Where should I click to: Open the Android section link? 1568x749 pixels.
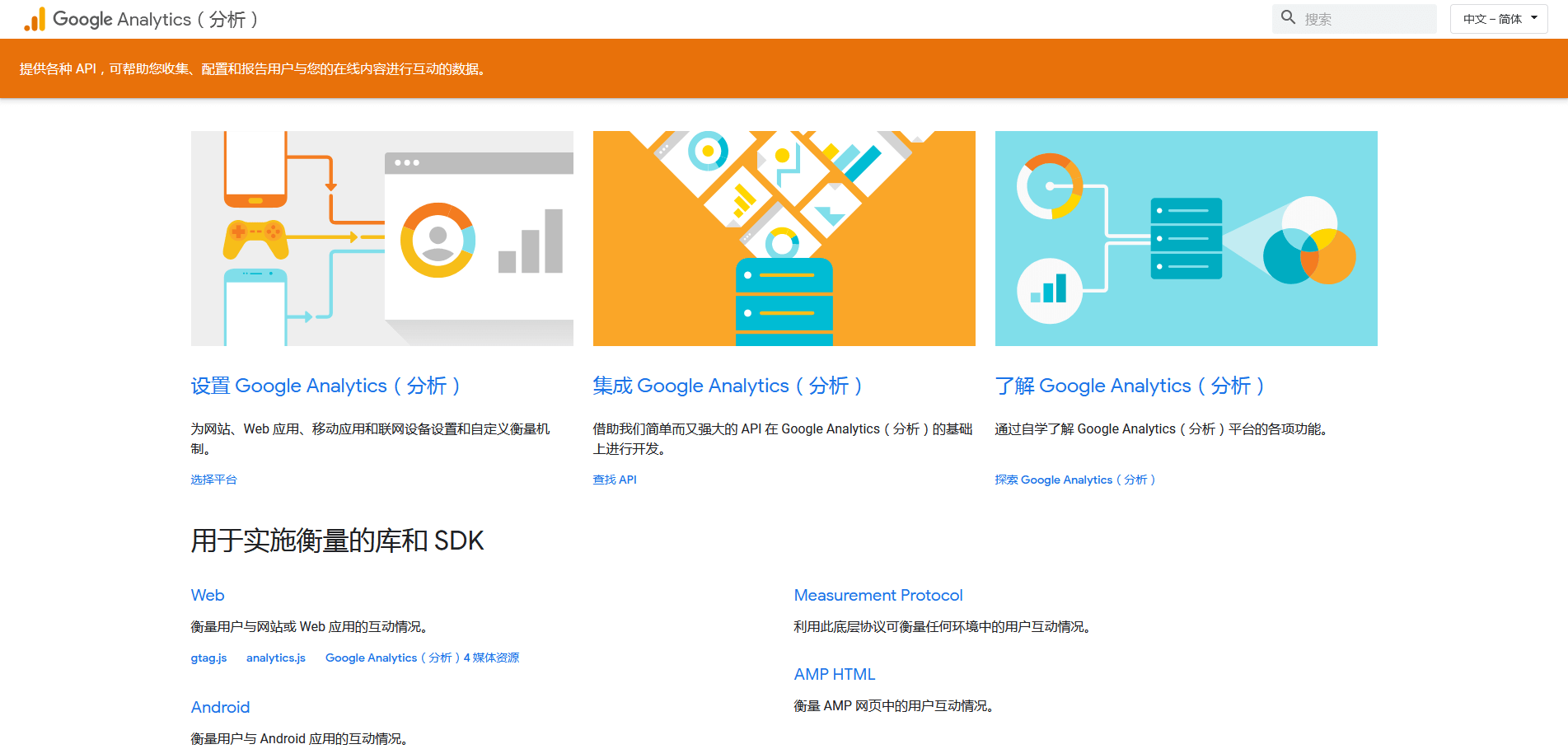(x=221, y=707)
